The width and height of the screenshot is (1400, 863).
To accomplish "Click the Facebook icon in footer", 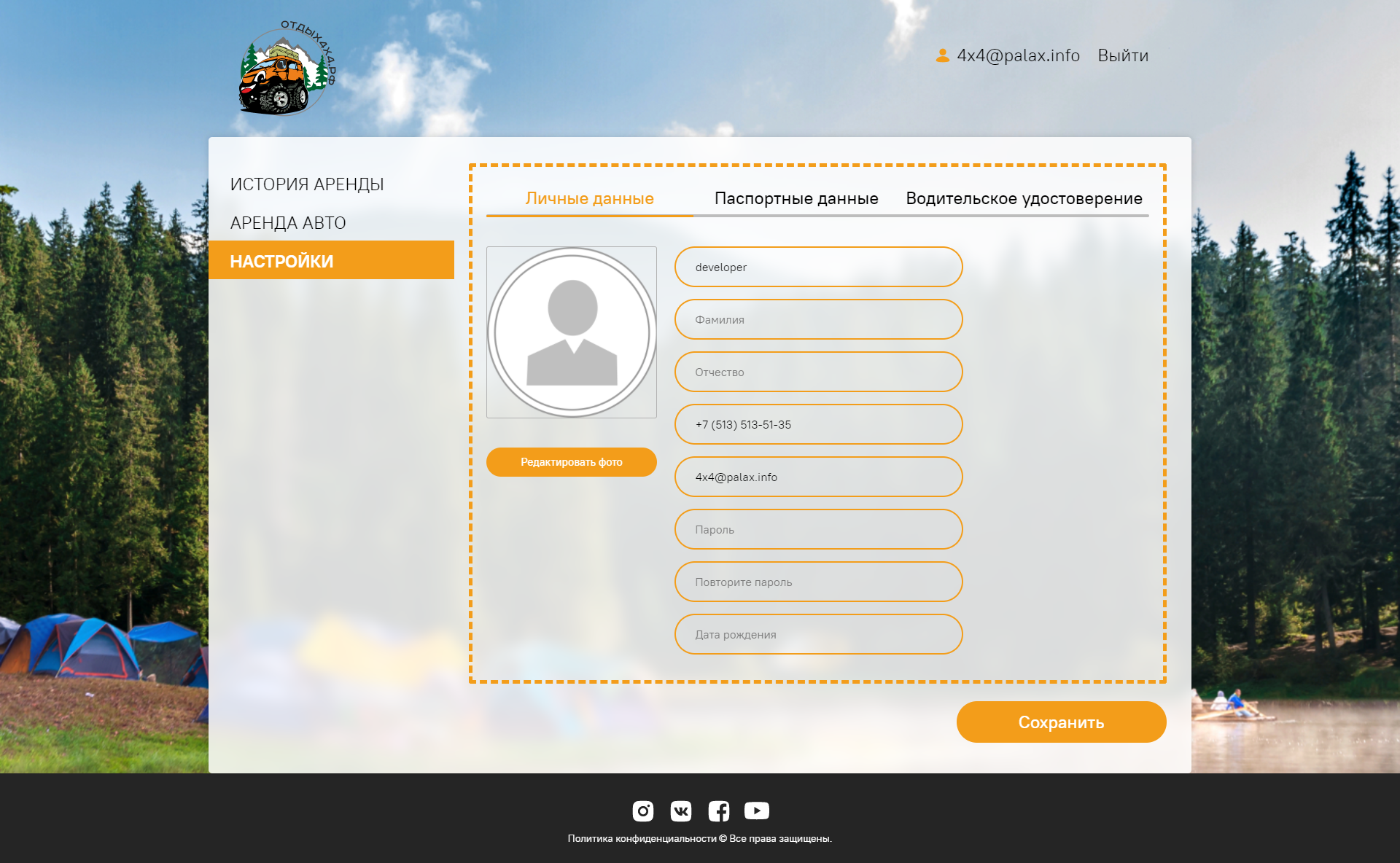I will click(x=718, y=811).
